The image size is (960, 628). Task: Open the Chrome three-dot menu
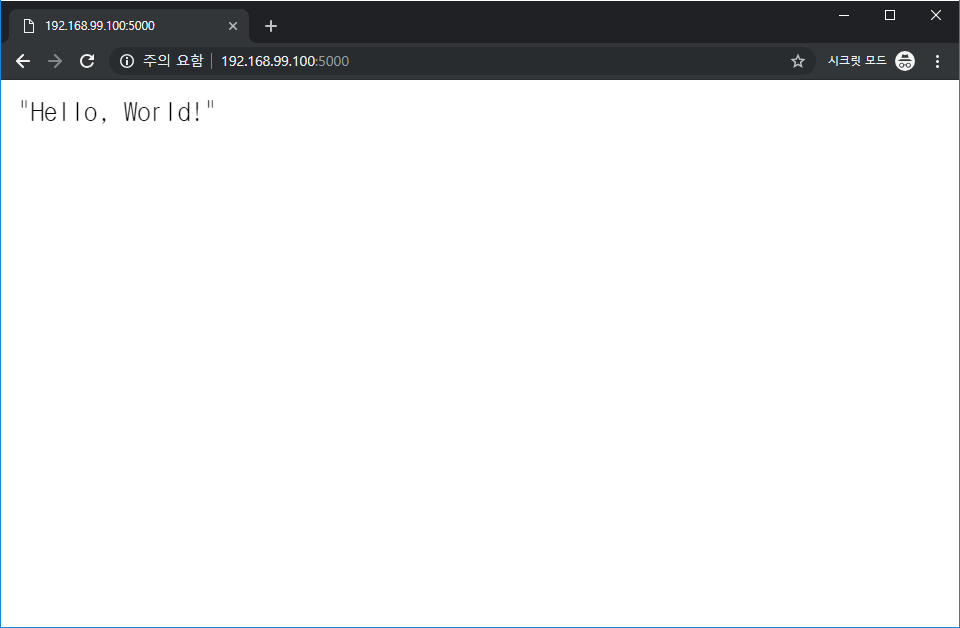937,61
